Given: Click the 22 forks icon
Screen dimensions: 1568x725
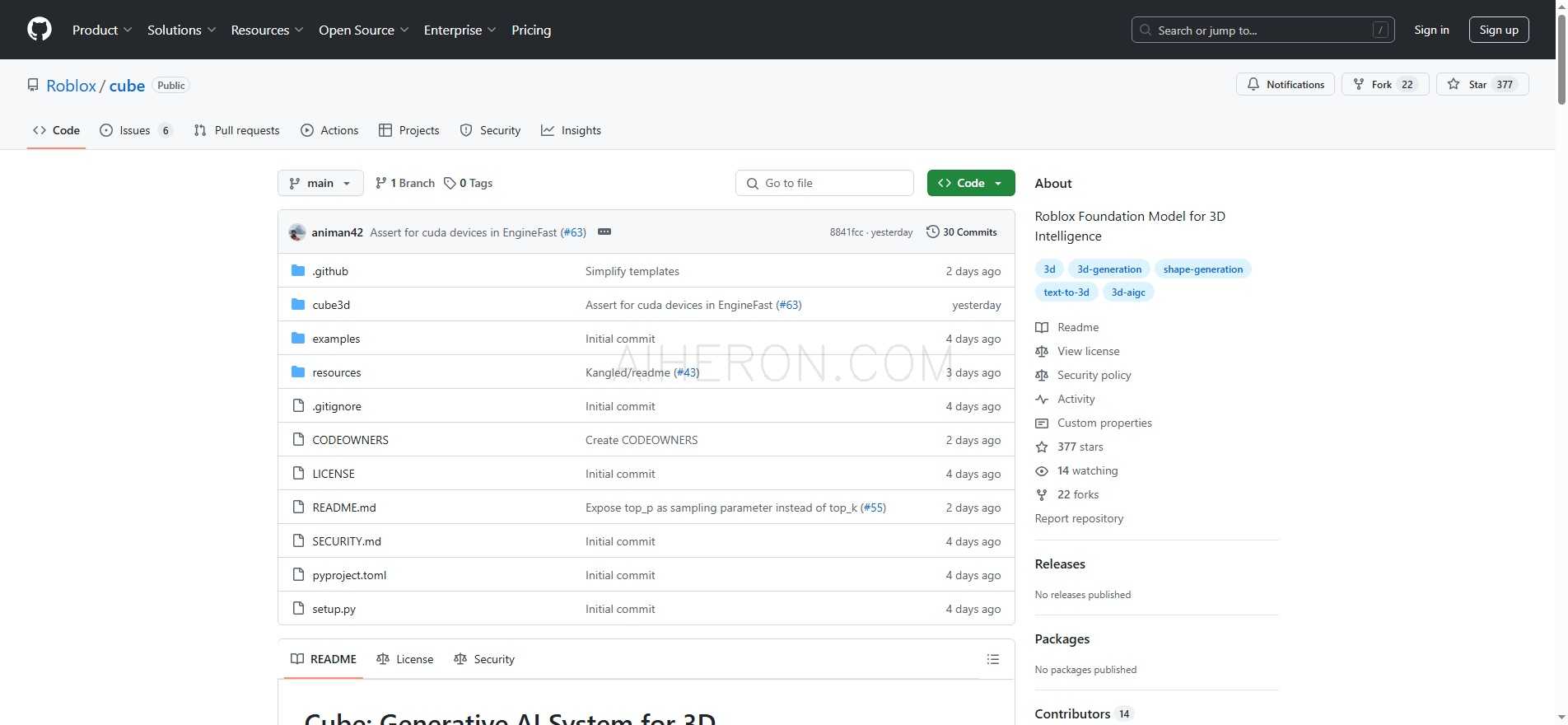Looking at the screenshot, I should click(1042, 494).
